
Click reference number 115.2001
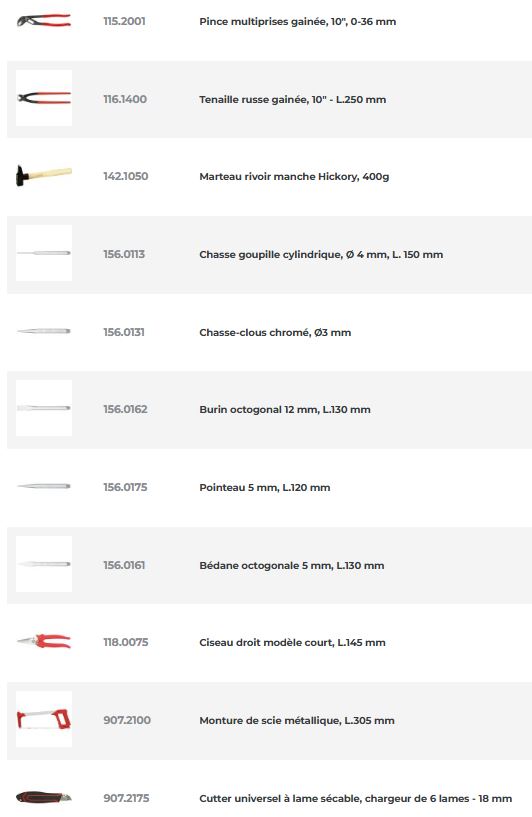click(125, 21)
